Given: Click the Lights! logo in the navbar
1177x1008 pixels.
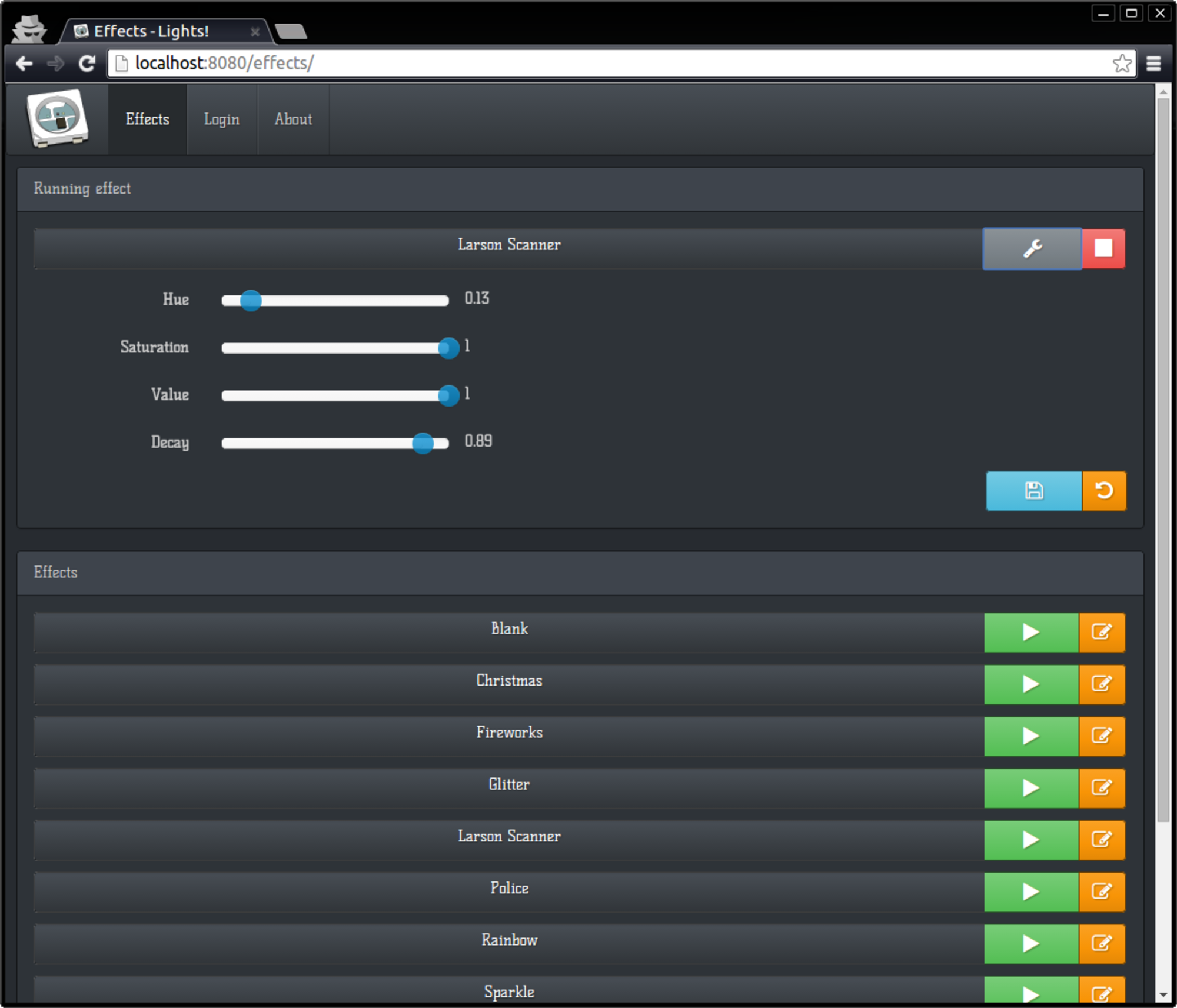Looking at the screenshot, I should pos(58,118).
